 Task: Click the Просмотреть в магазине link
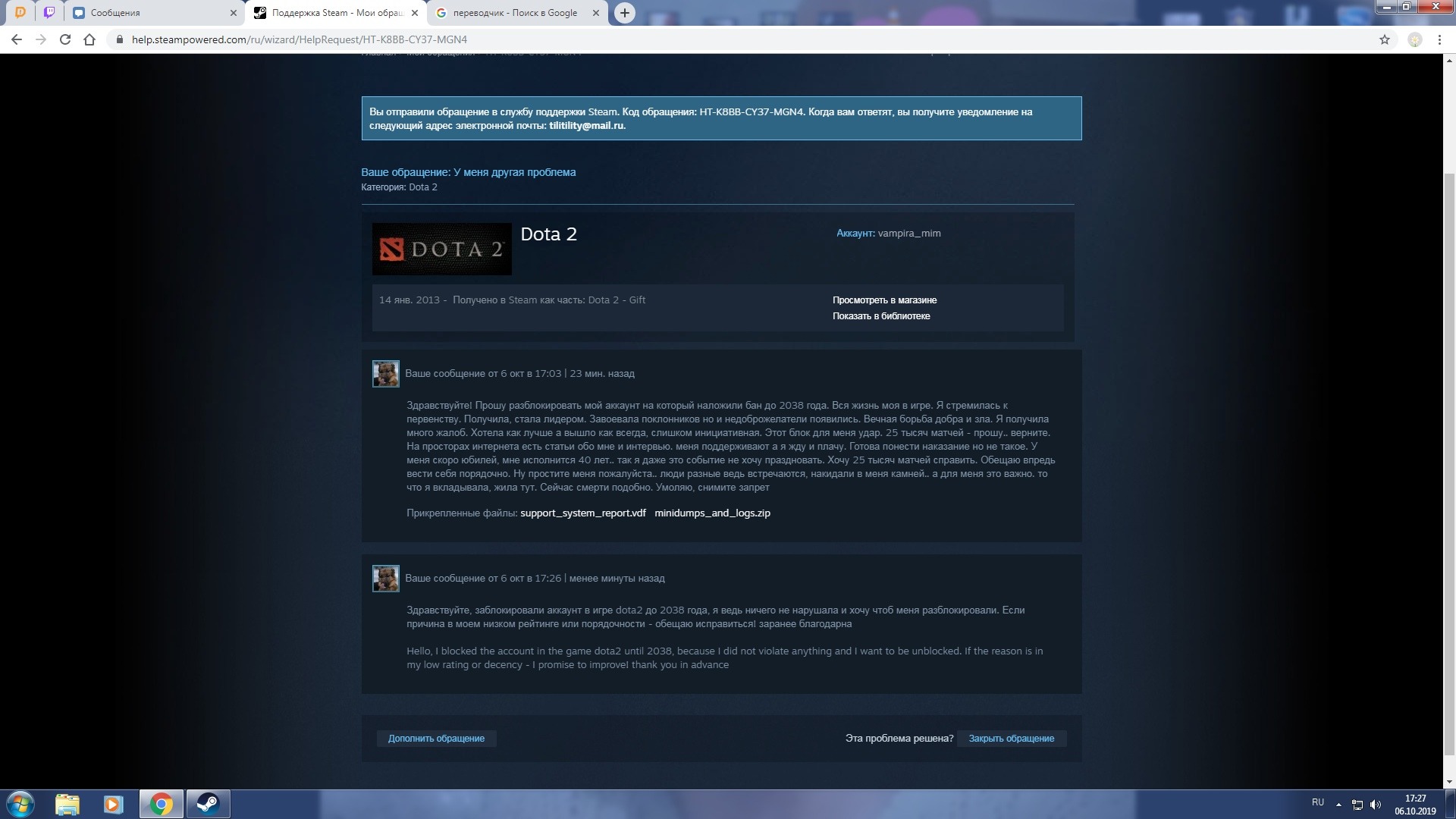(x=884, y=300)
